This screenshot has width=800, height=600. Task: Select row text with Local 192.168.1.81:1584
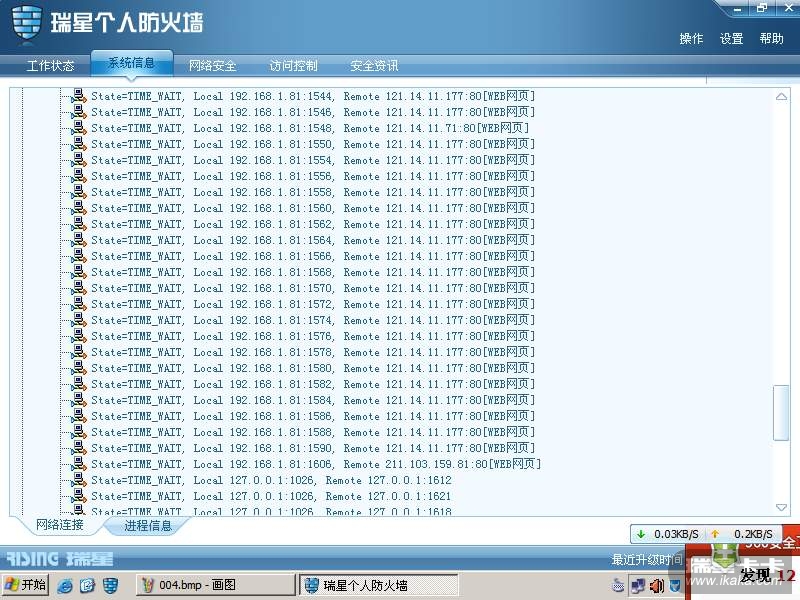[313, 400]
